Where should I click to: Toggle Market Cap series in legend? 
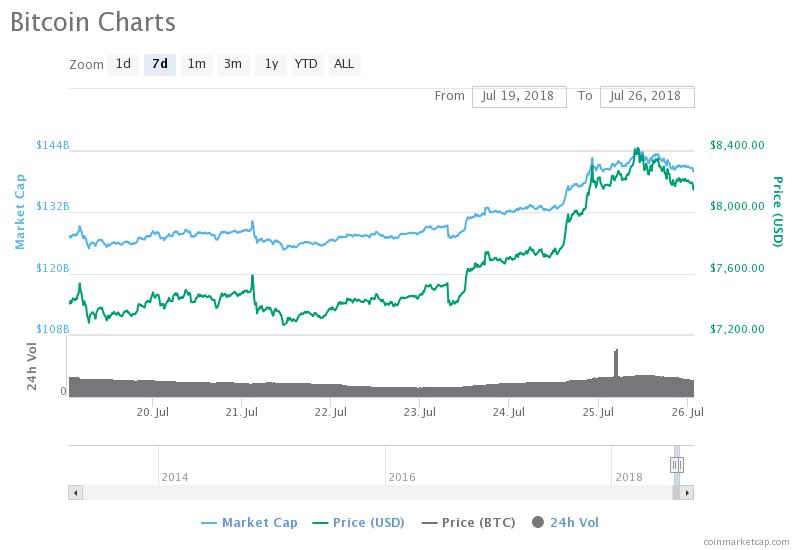pos(249,522)
